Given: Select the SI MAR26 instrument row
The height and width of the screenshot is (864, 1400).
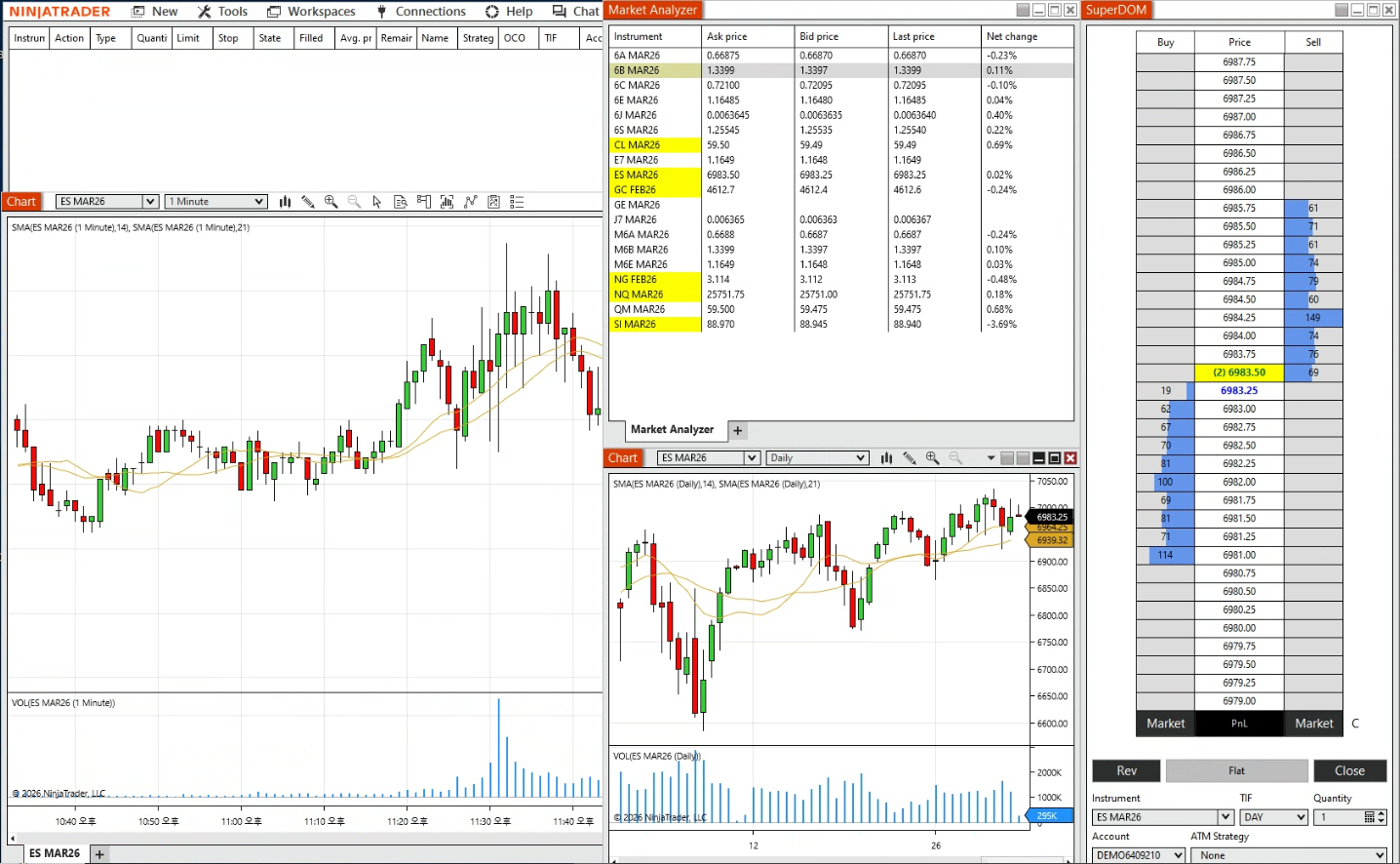Looking at the screenshot, I should pyautogui.click(x=840, y=325).
